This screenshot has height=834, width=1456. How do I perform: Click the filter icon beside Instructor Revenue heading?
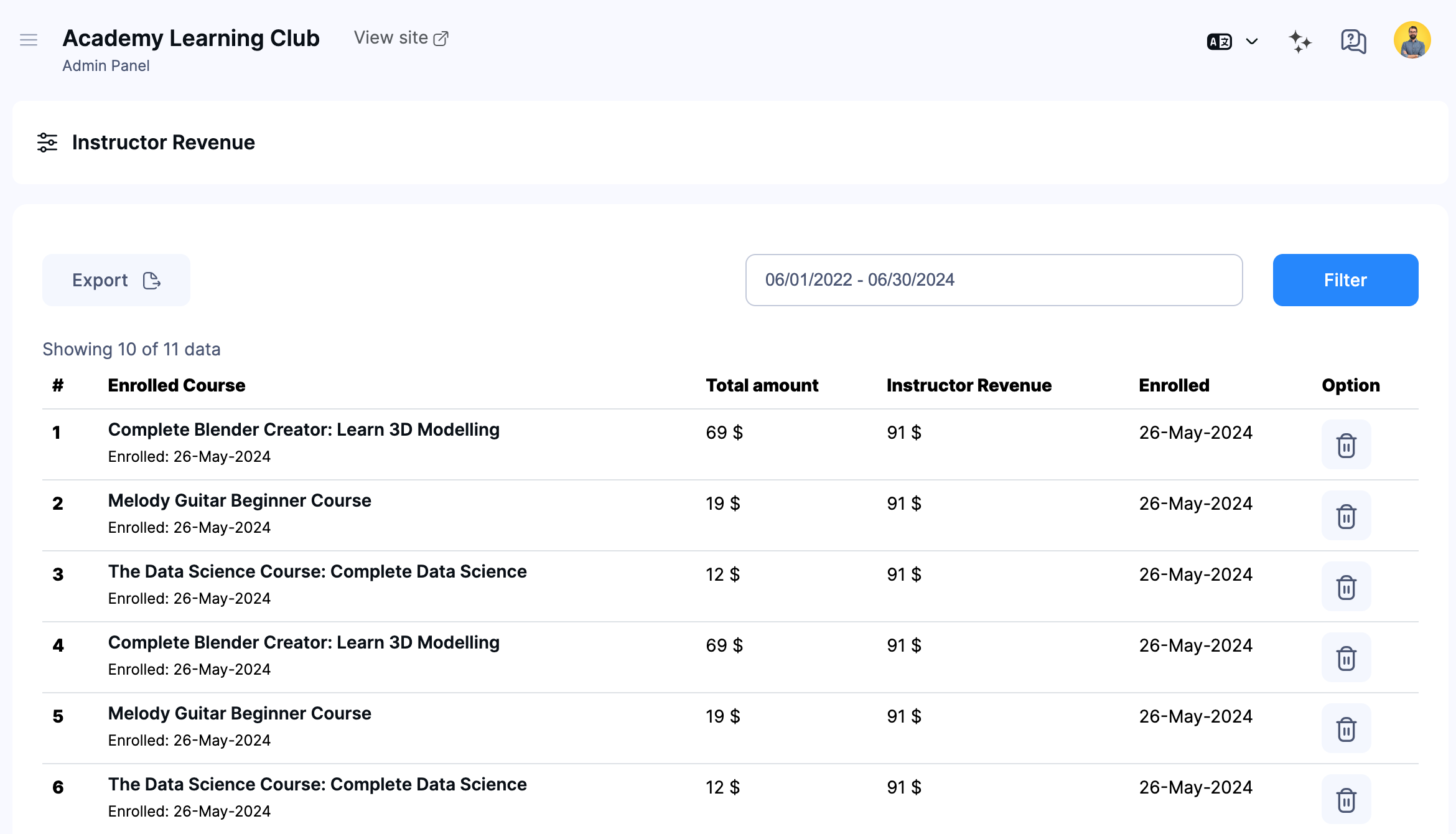47,142
